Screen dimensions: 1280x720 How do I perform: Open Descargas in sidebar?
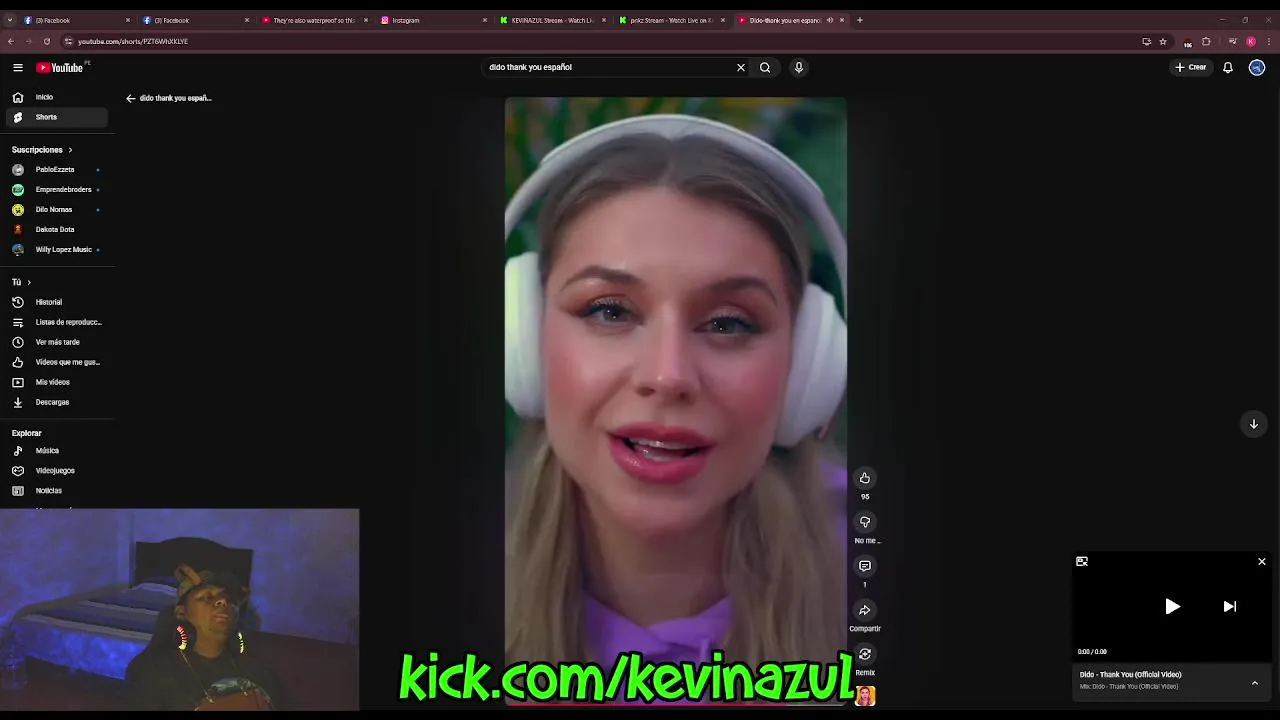pos(57,402)
